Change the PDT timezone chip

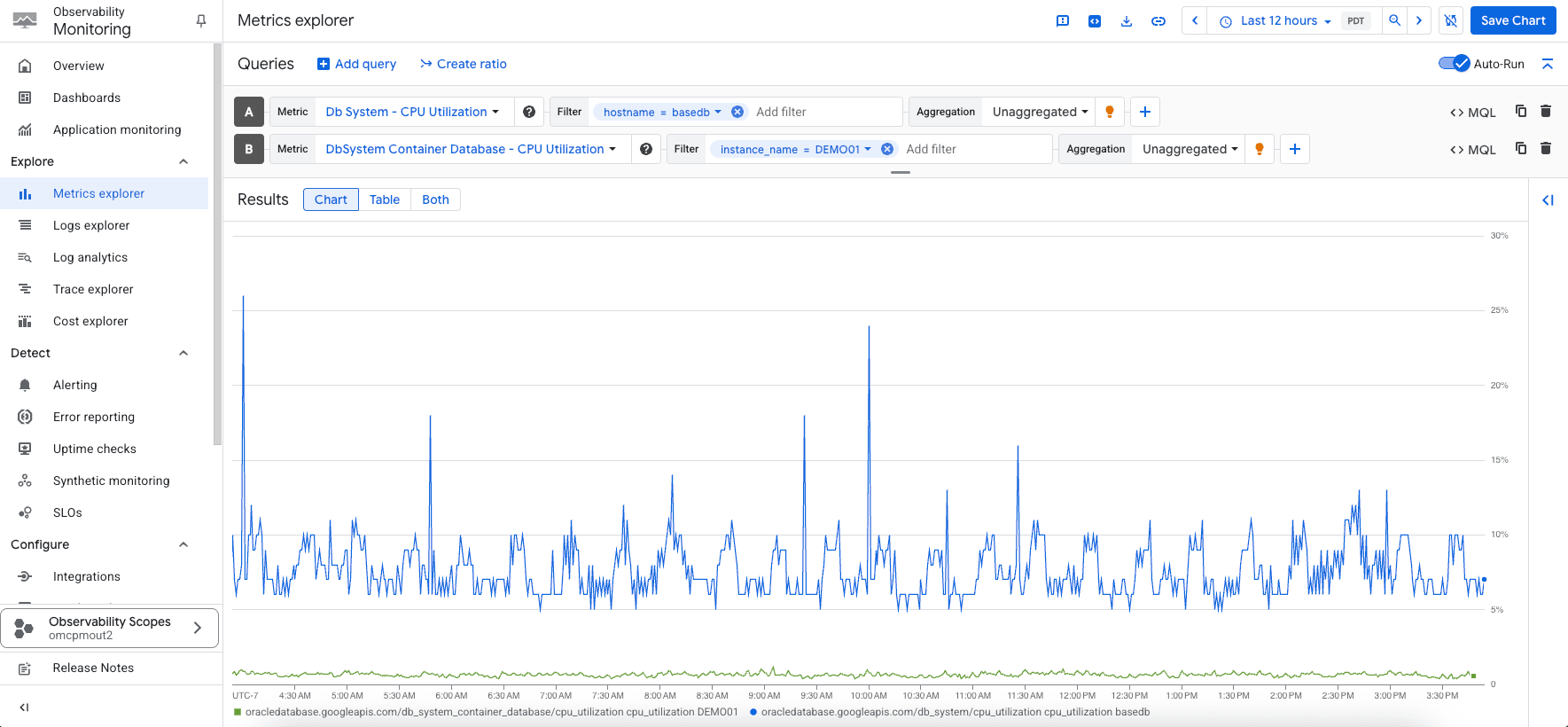[1356, 20]
